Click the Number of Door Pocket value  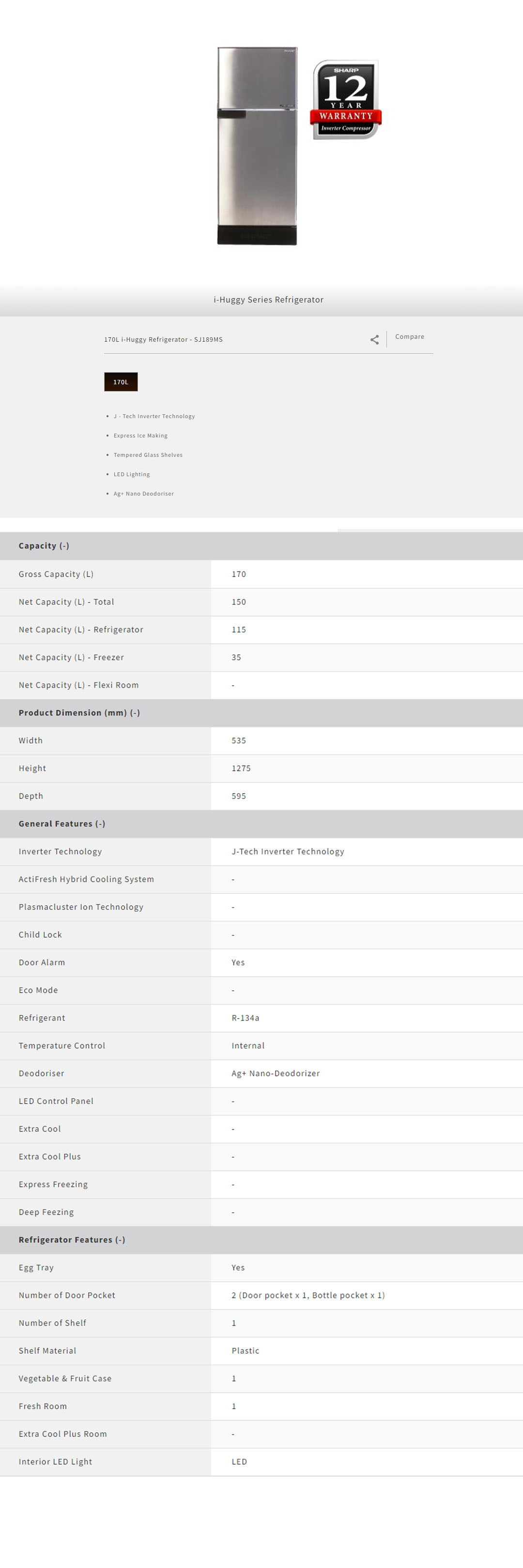tap(308, 1296)
